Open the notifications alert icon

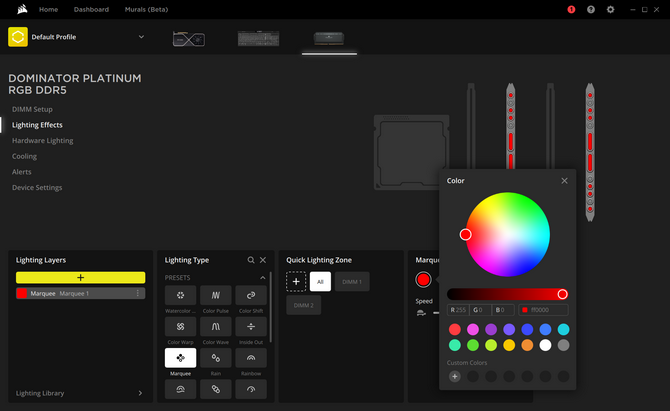point(571,9)
